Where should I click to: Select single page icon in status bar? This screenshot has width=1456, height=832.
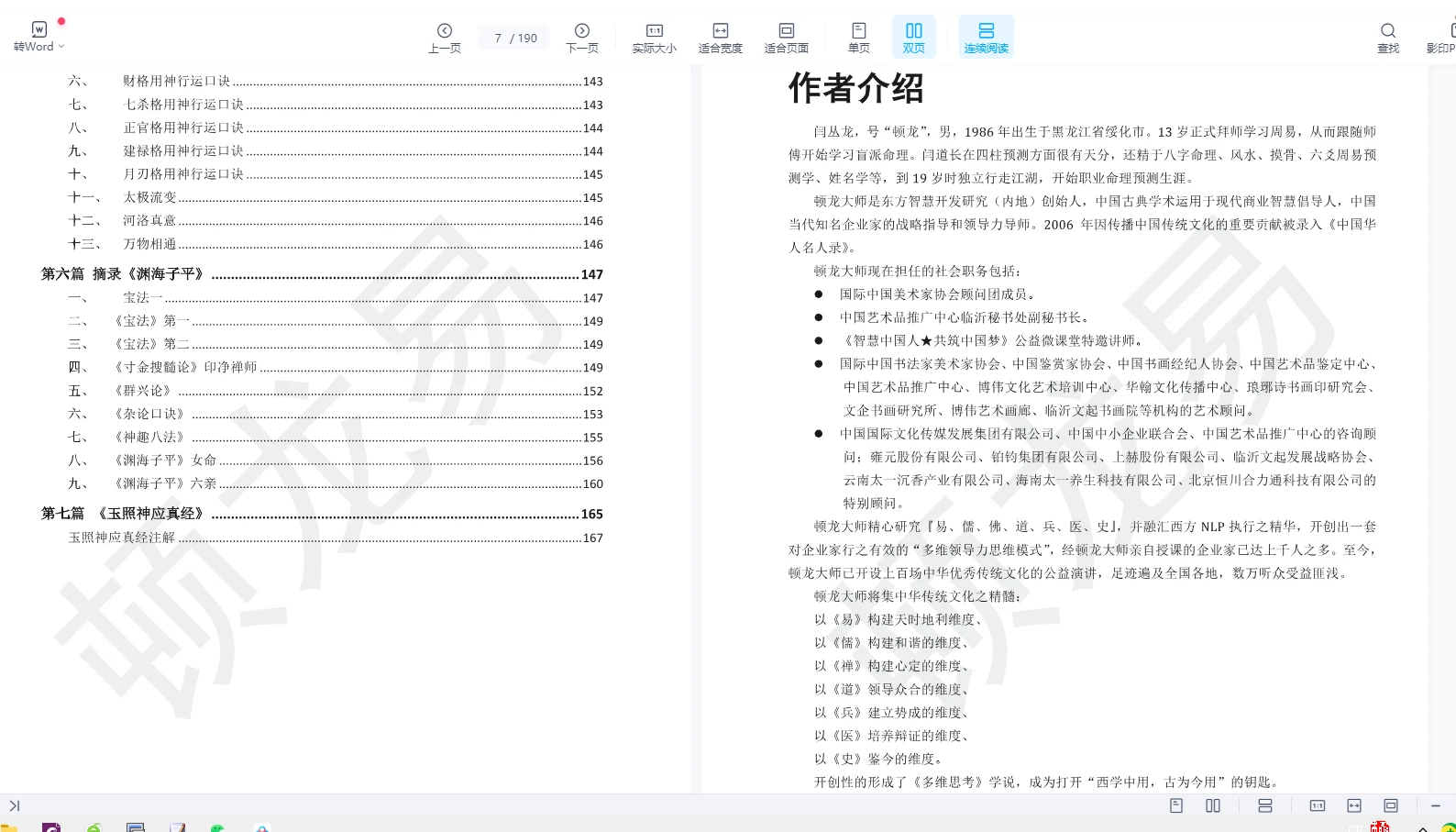click(1176, 805)
